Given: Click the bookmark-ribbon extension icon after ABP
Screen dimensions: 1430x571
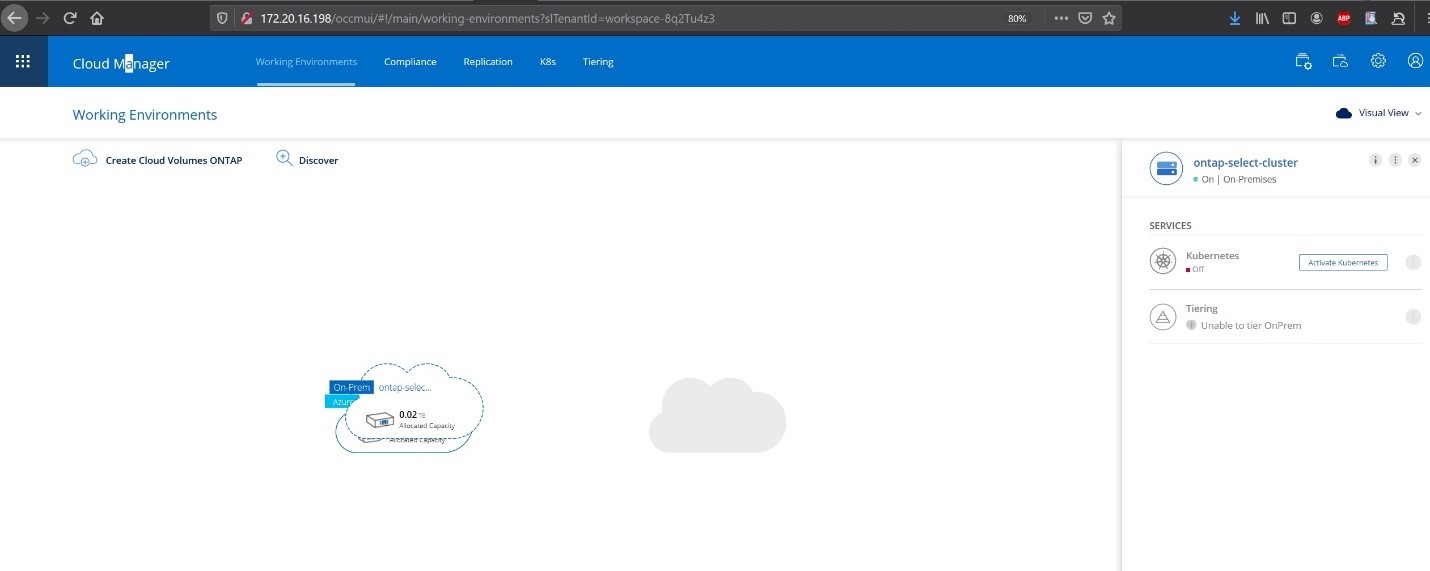Looking at the screenshot, I should (1370, 18).
